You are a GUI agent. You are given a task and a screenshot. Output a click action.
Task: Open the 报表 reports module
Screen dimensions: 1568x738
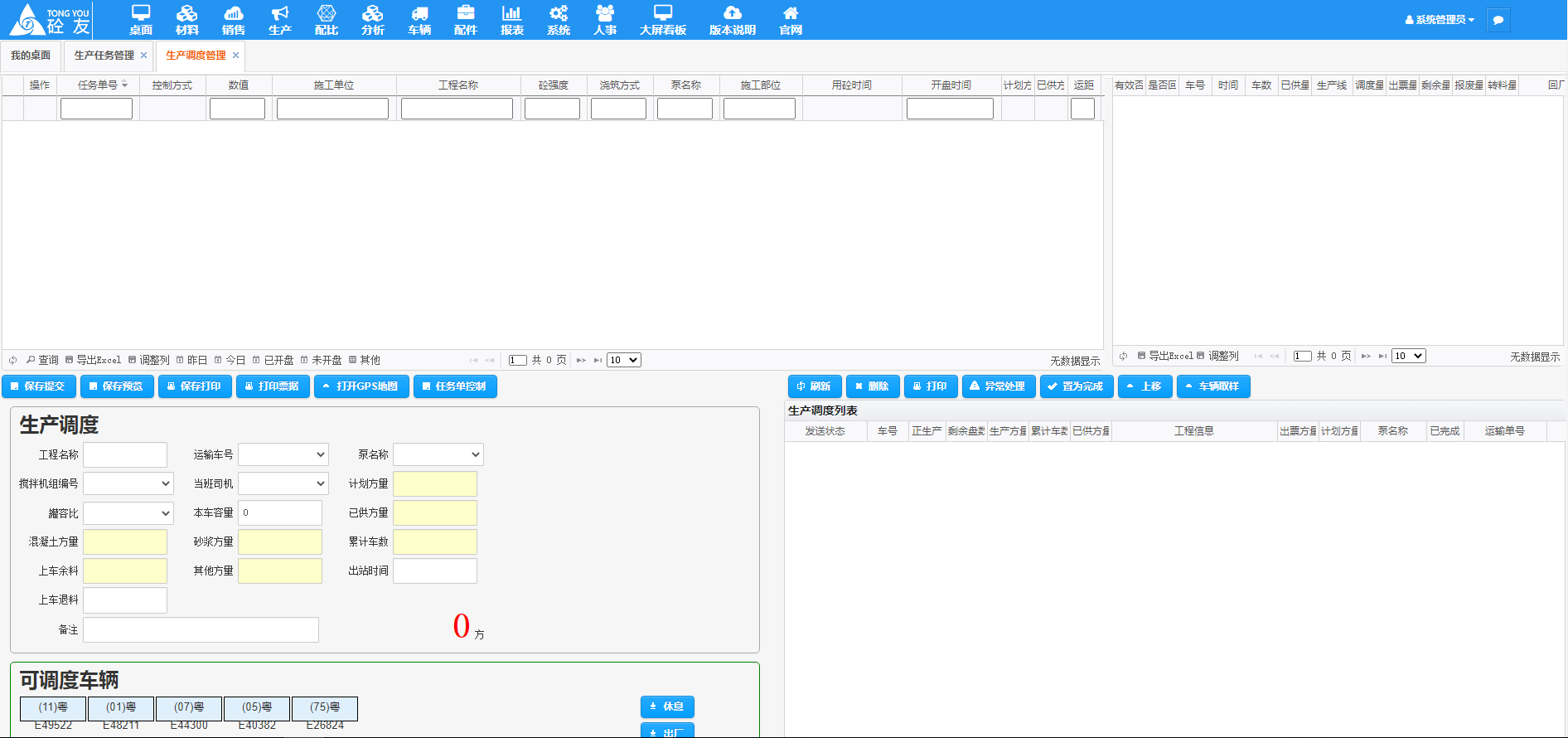click(x=512, y=20)
